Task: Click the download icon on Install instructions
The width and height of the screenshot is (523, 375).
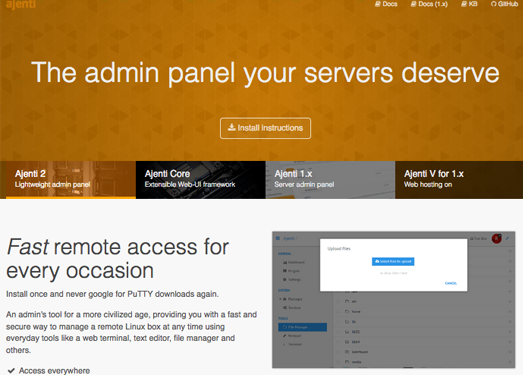Action: pyautogui.click(x=231, y=127)
